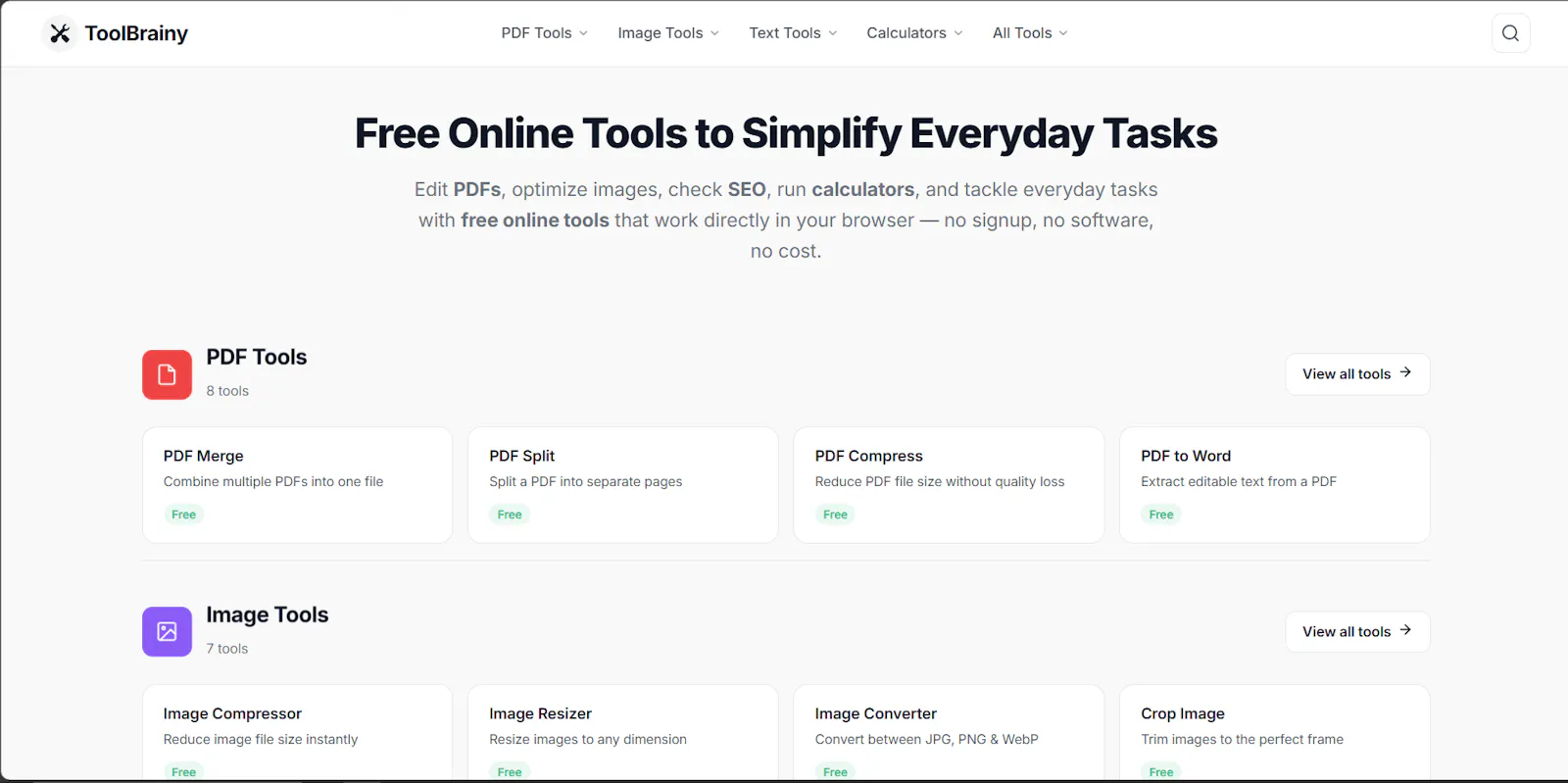1568x783 pixels.
Task: Click the Free badge on PDF Compress
Action: [x=835, y=514]
